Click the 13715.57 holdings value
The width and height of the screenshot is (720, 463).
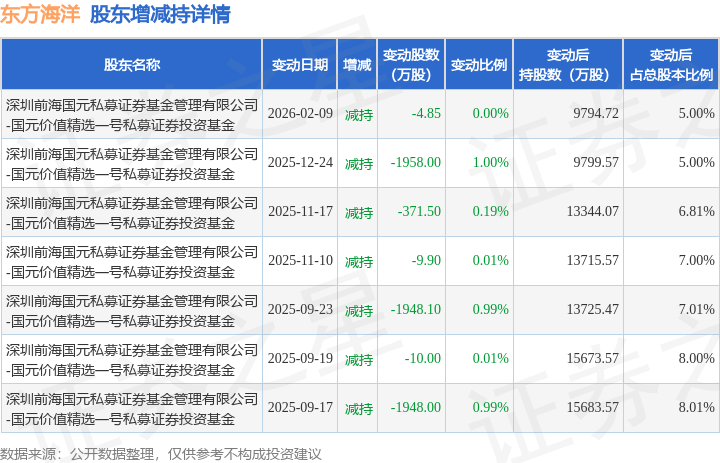(593, 260)
